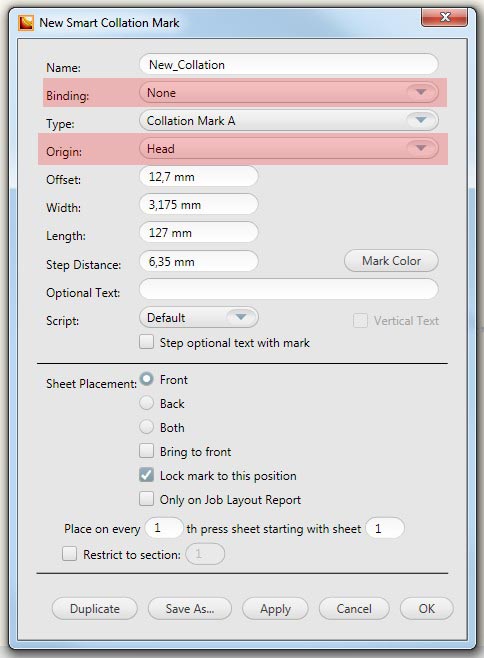
Task: Enable Step optional text with mark
Action: (147, 342)
